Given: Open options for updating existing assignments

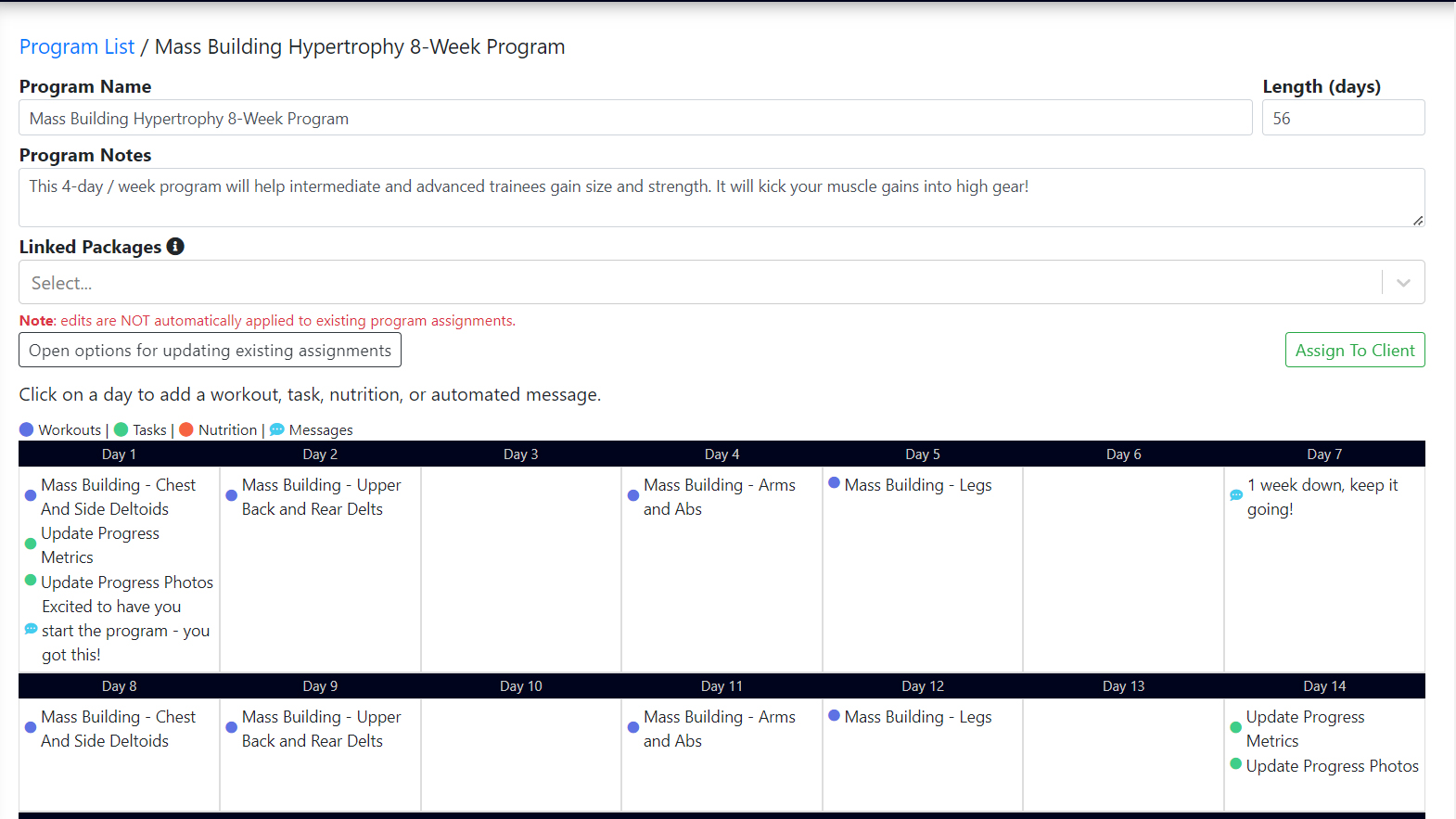Looking at the screenshot, I should pos(210,351).
